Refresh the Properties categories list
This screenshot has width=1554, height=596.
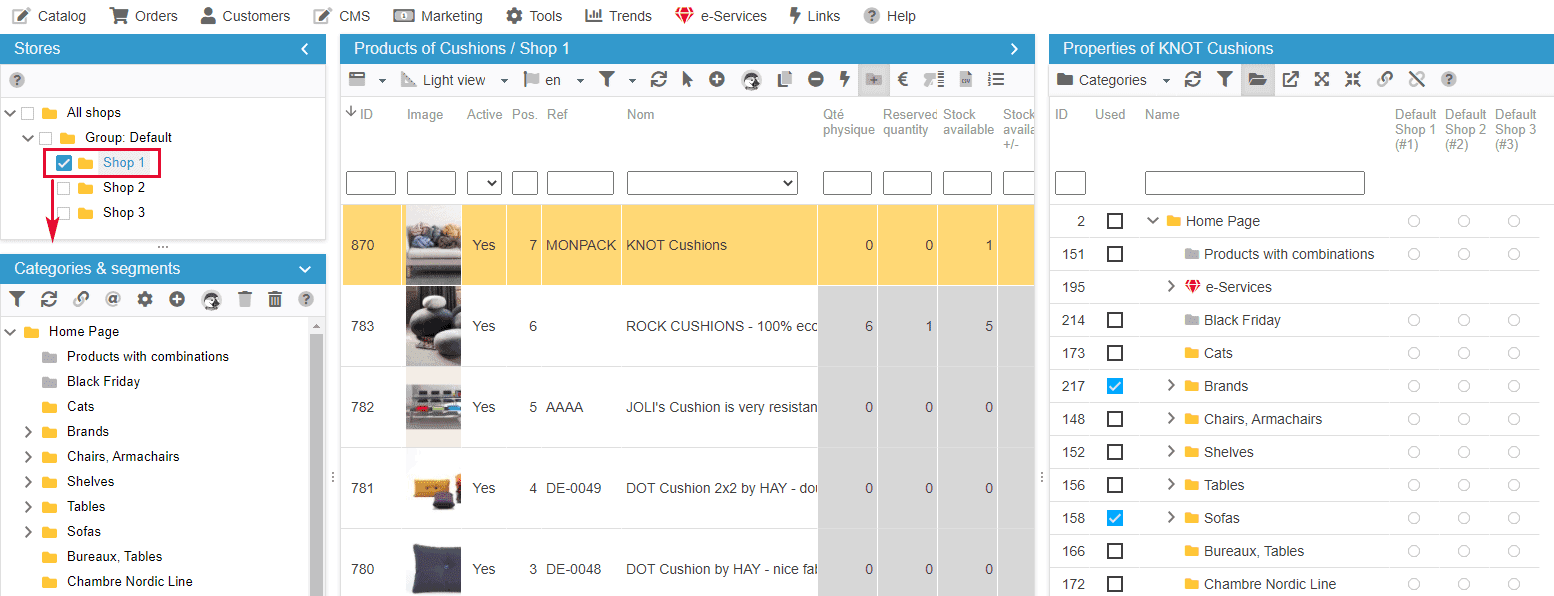[x=1192, y=80]
